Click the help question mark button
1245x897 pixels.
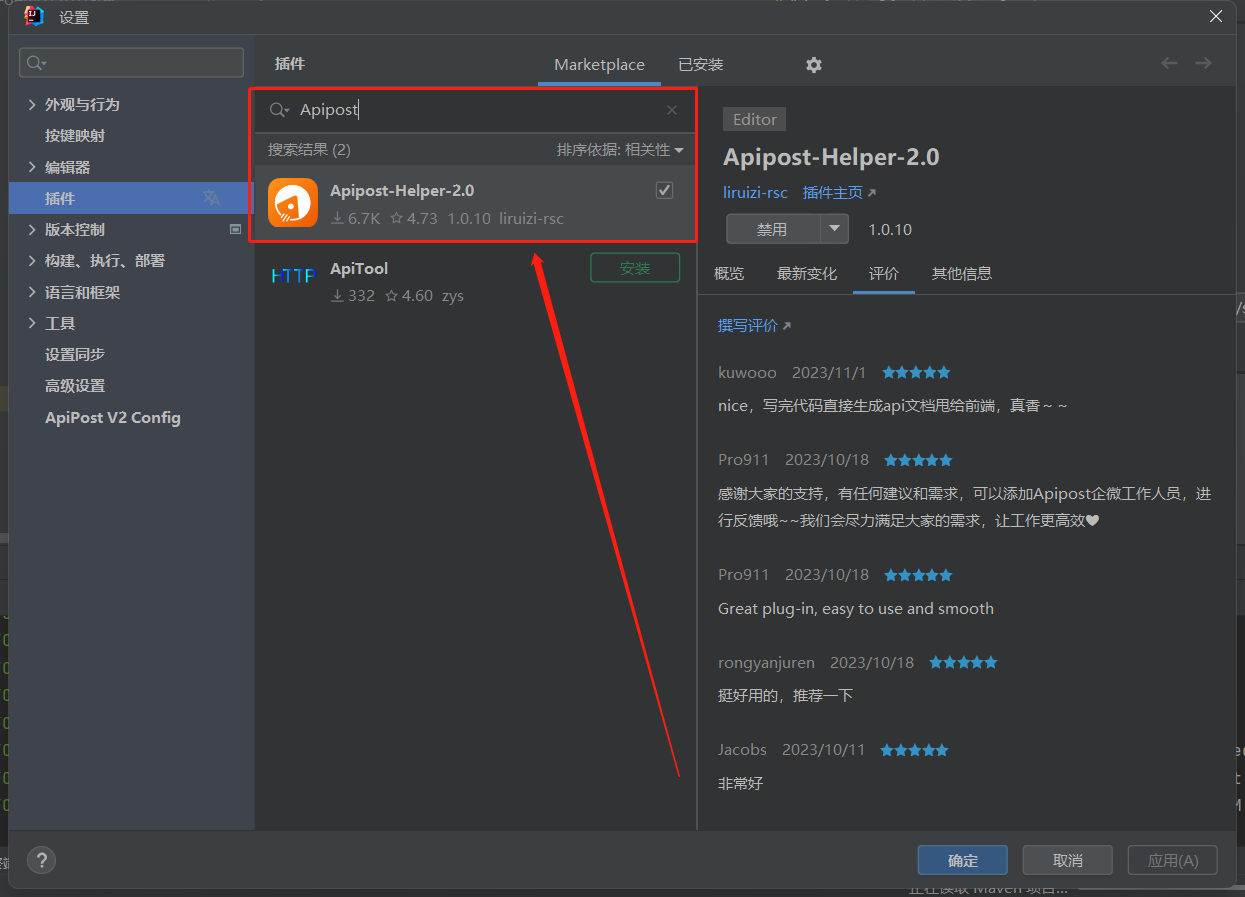pyautogui.click(x=41, y=860)
